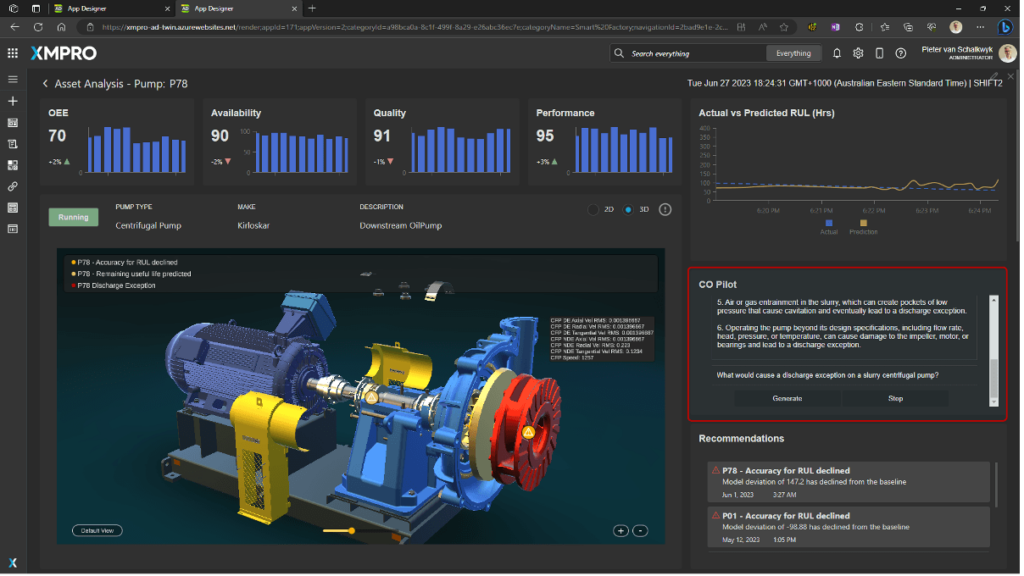Screen dimensions: 1024x576
Task: Go back using Asset Analysis chevron
Action: [45, 84]
